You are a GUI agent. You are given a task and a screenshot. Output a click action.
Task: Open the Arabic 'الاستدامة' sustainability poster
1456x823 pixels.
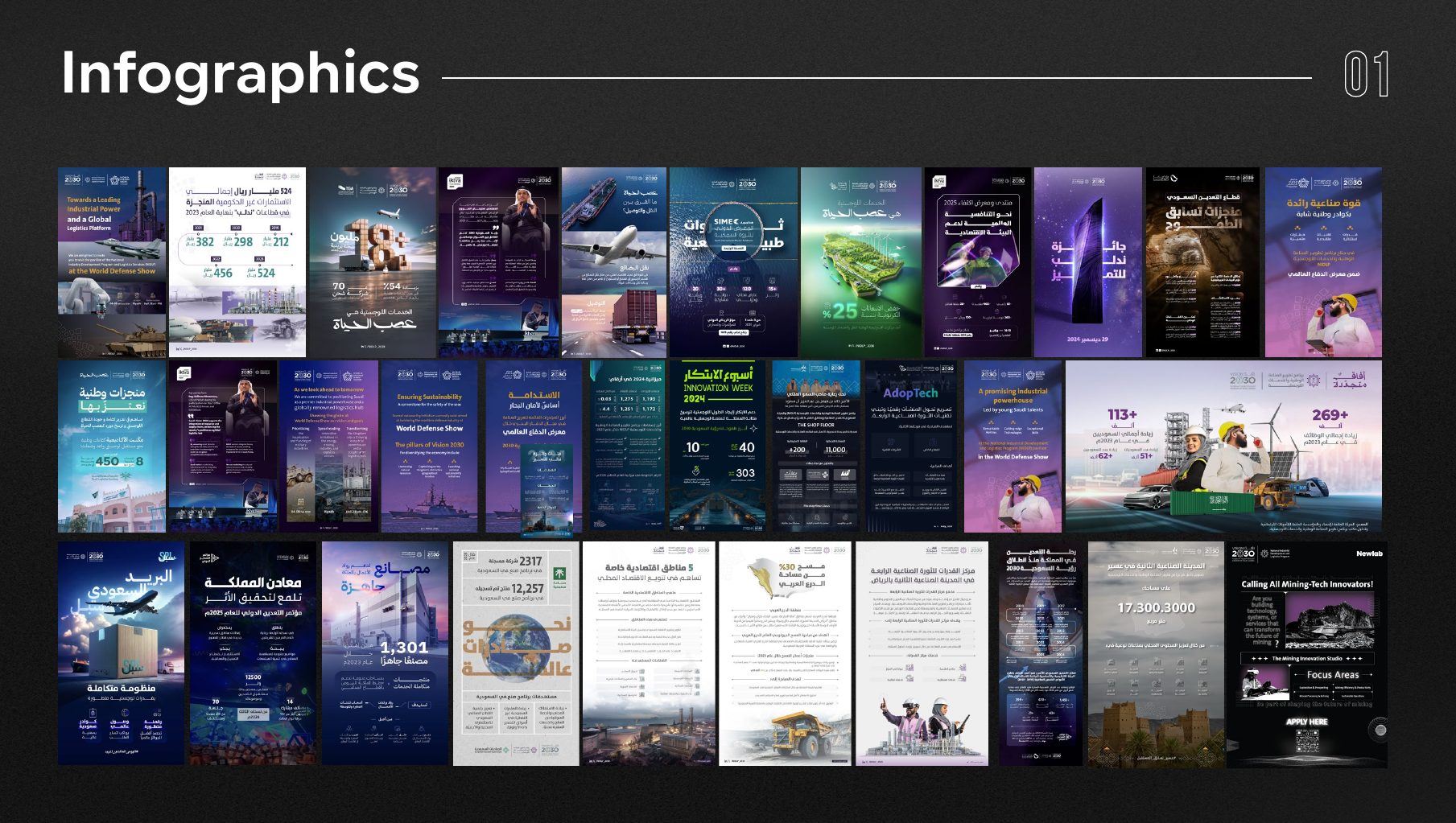click(x=533, y=446)
